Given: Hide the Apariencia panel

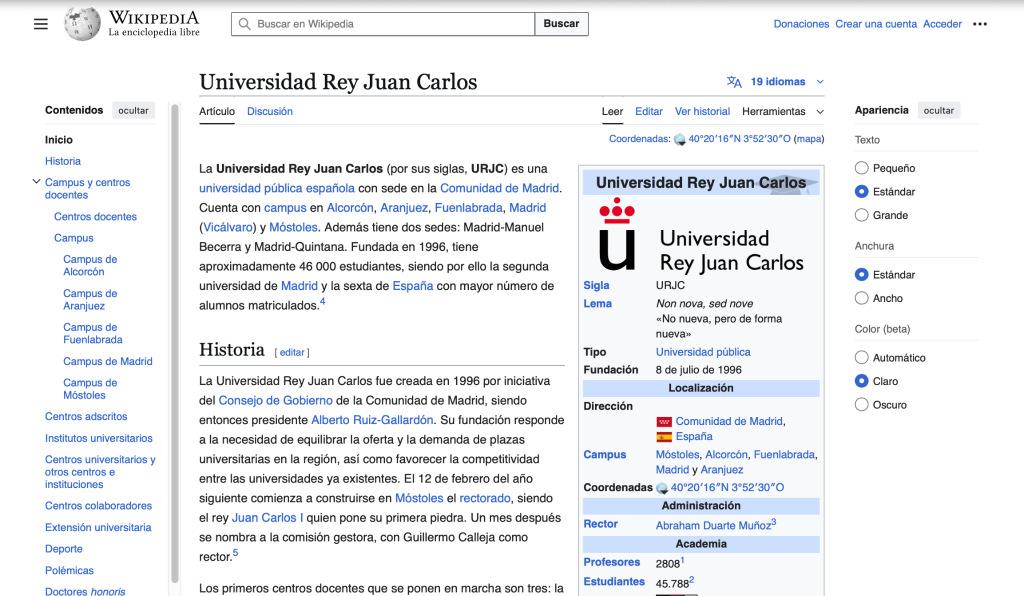Looking at the screenshot, I should coord(938,110).
